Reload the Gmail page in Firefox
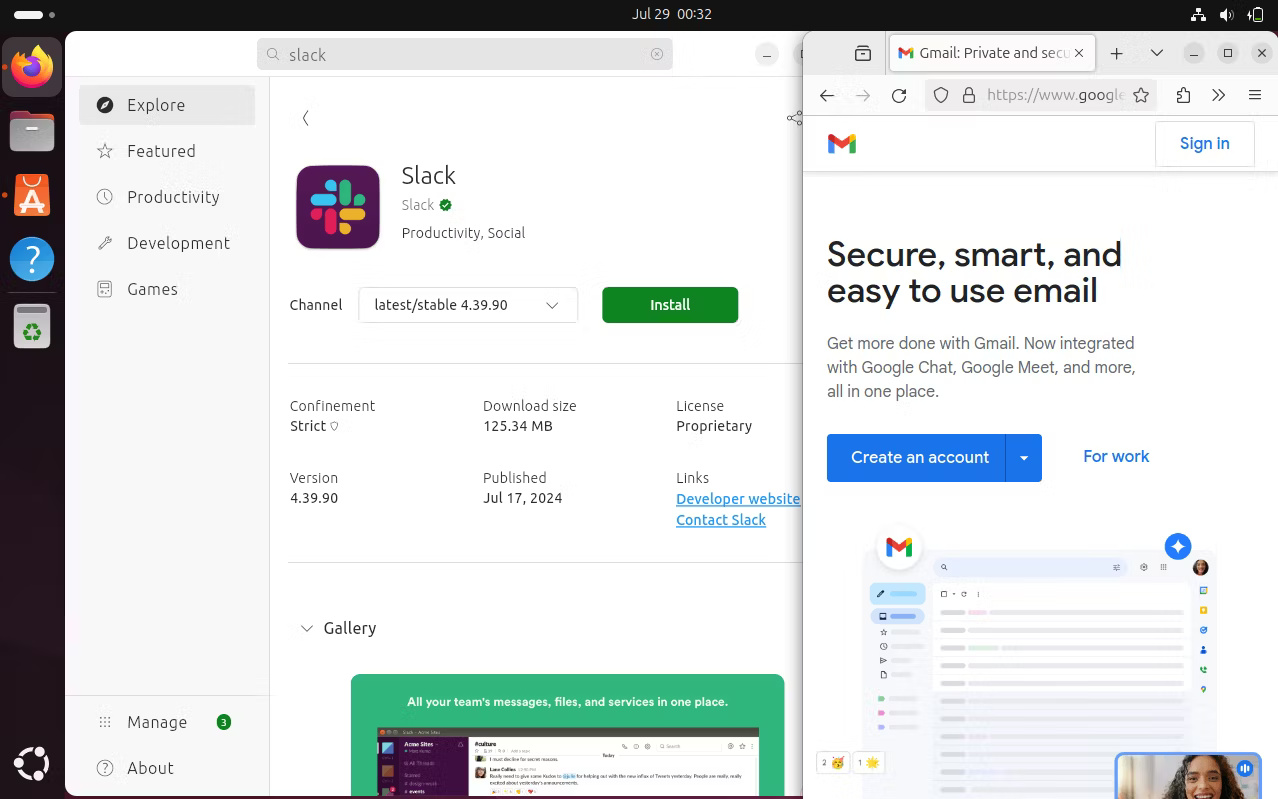Screen dimensions: 1278x799 click(x=898, y=95)
